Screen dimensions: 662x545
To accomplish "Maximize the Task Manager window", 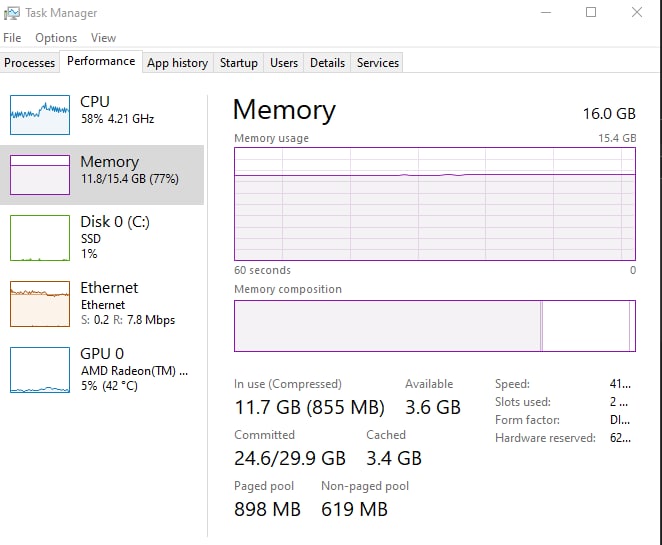I will tap(591, 12).
